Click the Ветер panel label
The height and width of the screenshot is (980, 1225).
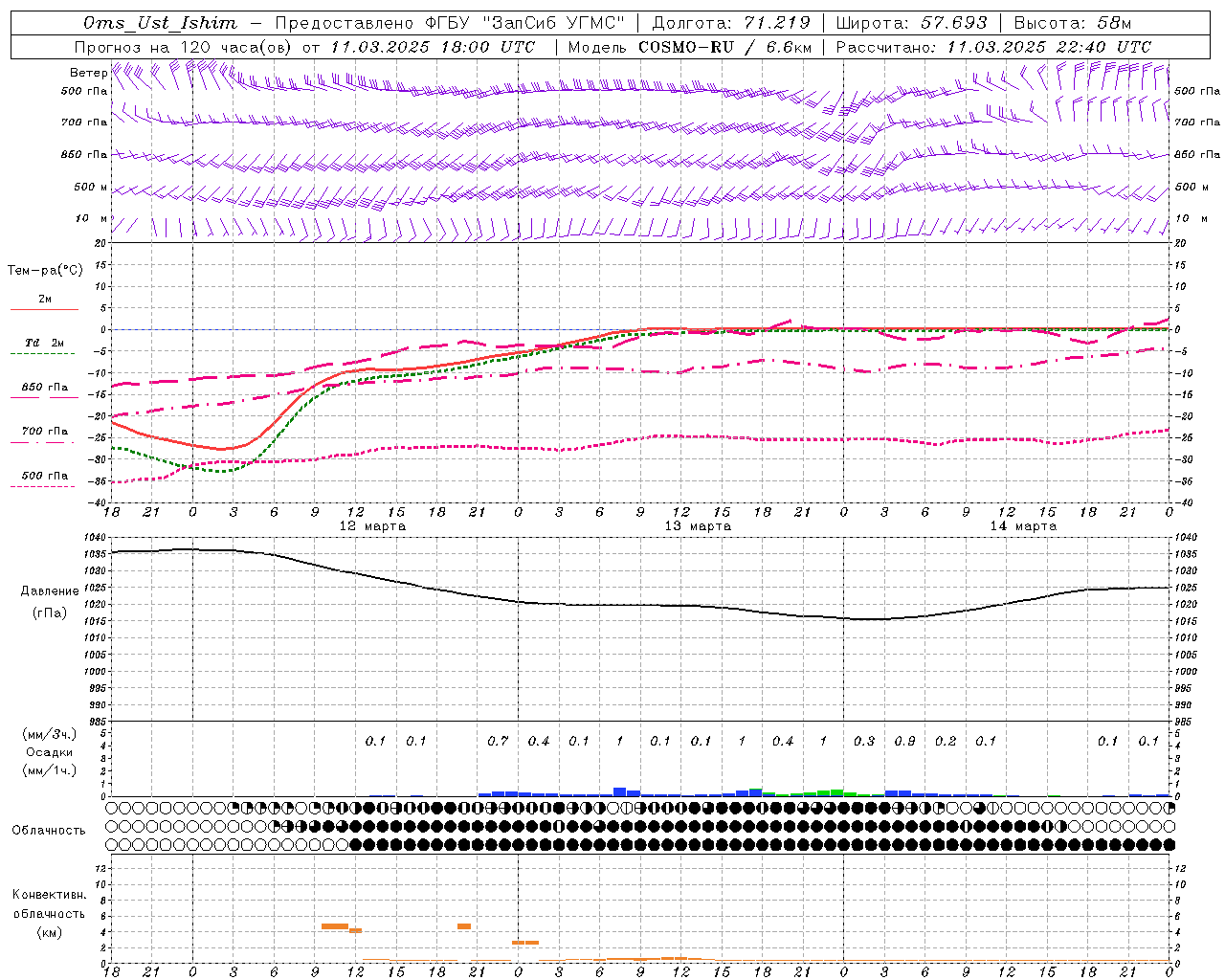[x=88, y=73]
